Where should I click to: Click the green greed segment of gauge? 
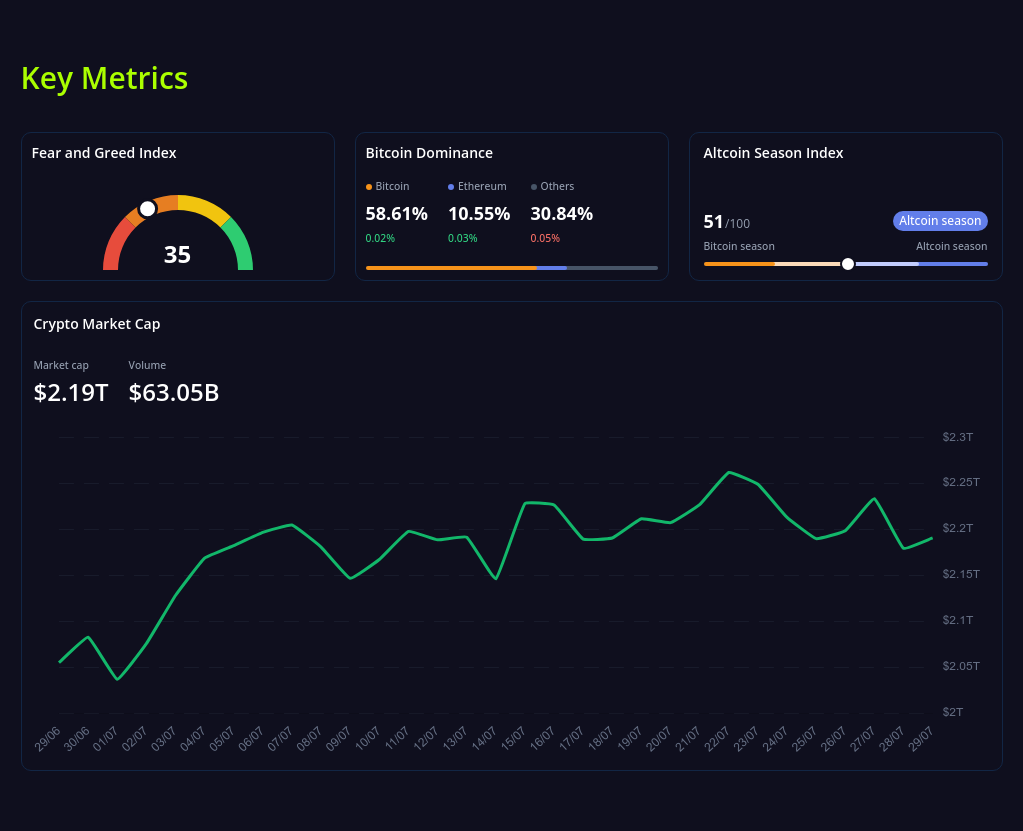[x=240, y=245]
